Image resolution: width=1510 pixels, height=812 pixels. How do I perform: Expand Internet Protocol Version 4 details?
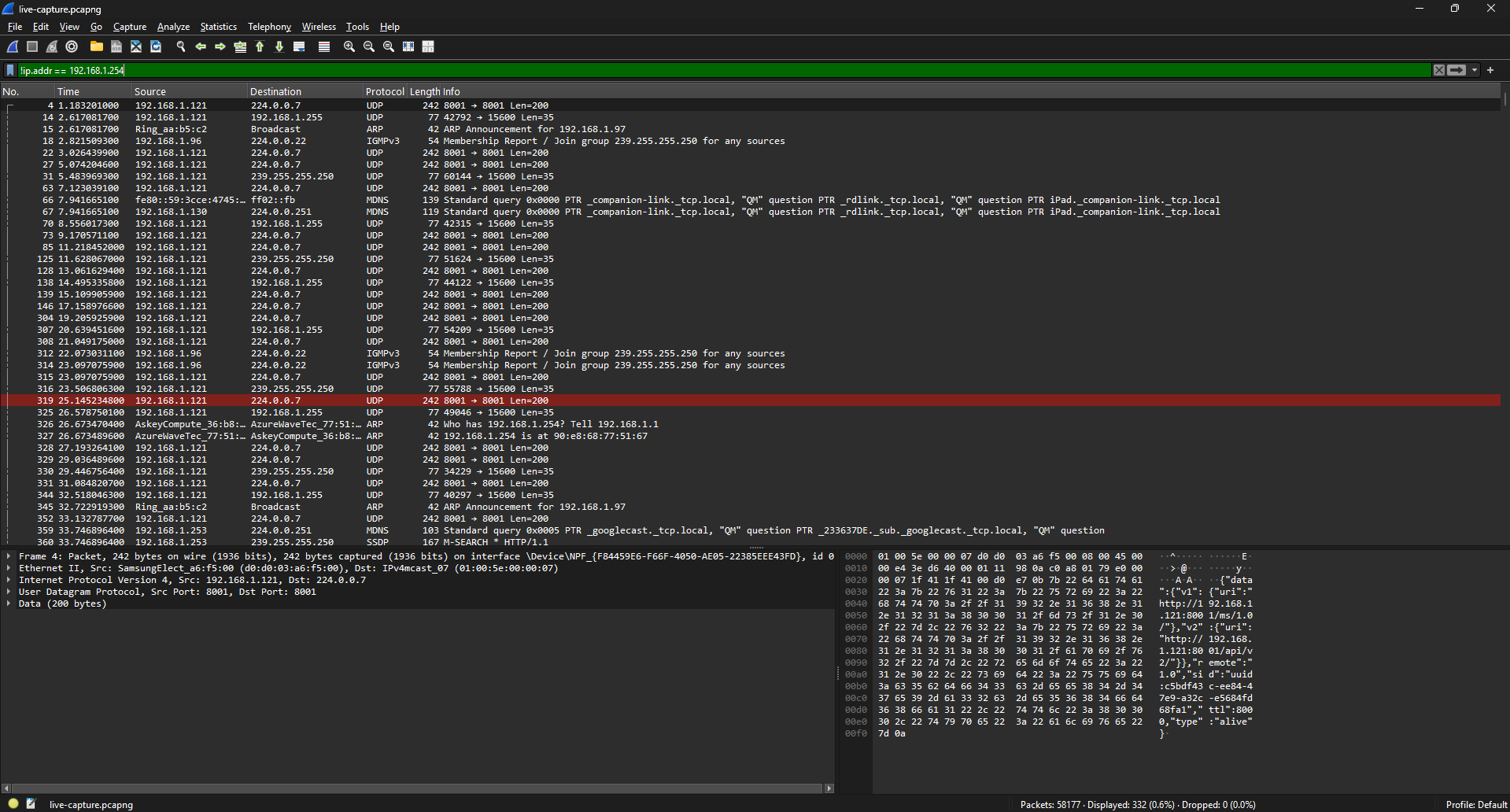pos(9,580)
